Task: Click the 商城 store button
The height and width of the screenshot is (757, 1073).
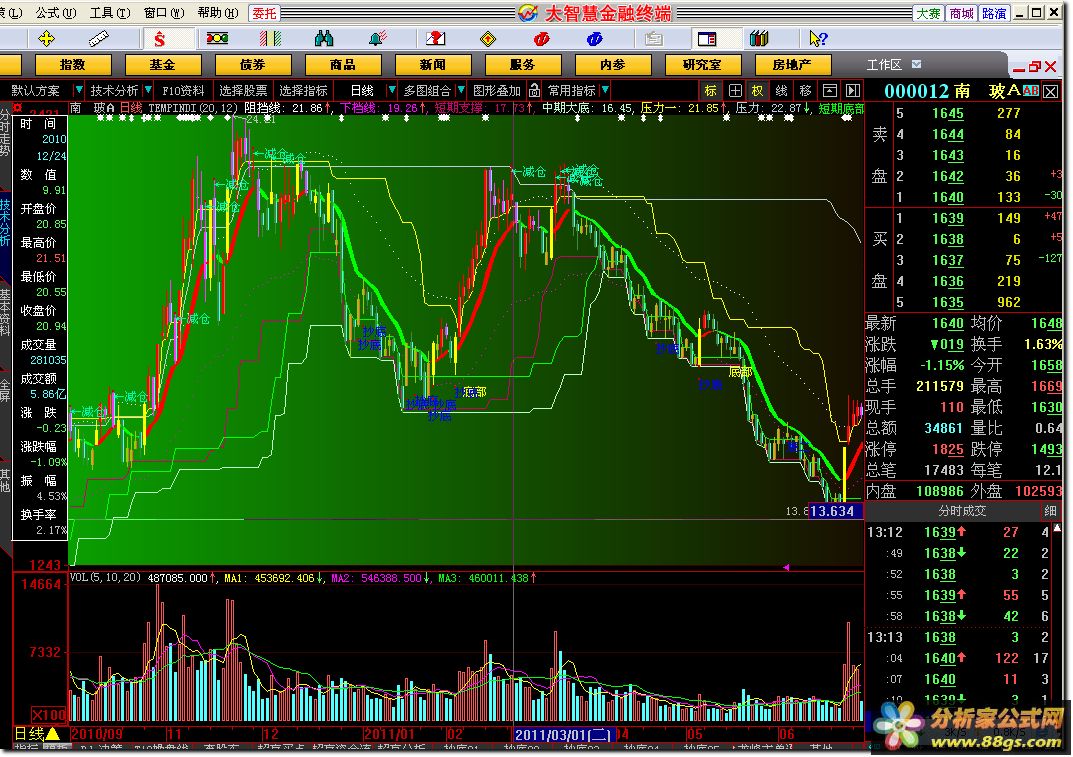Action: [961, 13]
